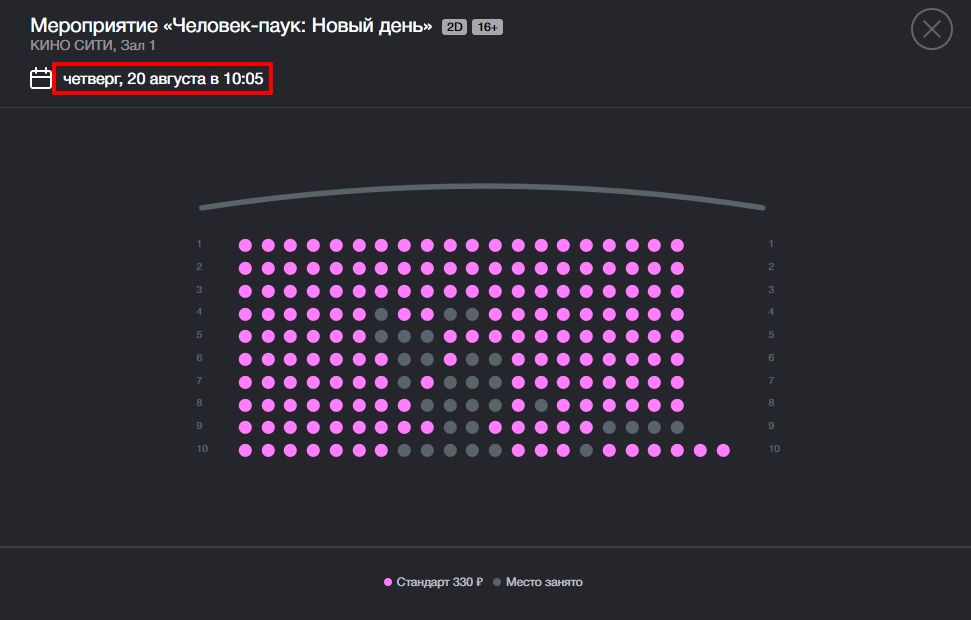Click the pink Стандарт 330 ₽ legend dot
This screenshot has width=971, height=620.
388,582
